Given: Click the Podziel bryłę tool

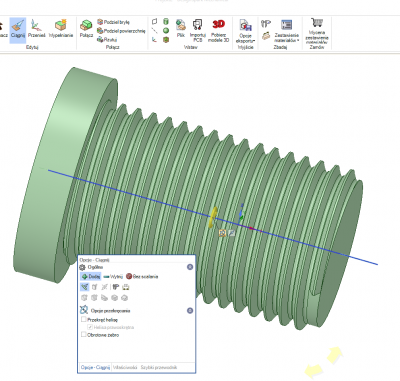Looking at the screenshot, I should click(113, 22).
